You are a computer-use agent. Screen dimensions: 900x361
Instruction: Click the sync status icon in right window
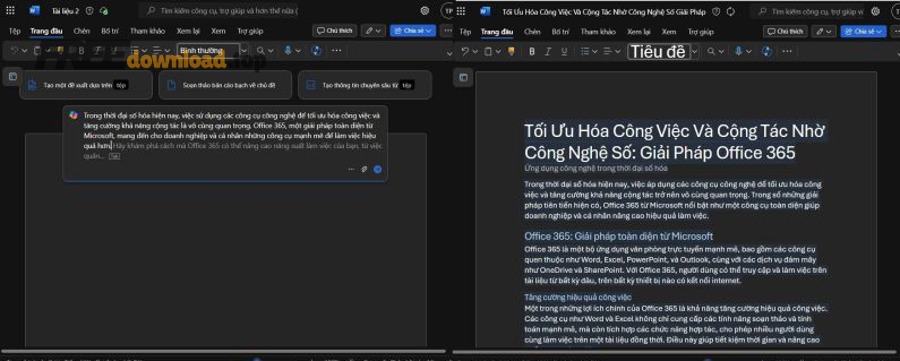tap(731, 11)
